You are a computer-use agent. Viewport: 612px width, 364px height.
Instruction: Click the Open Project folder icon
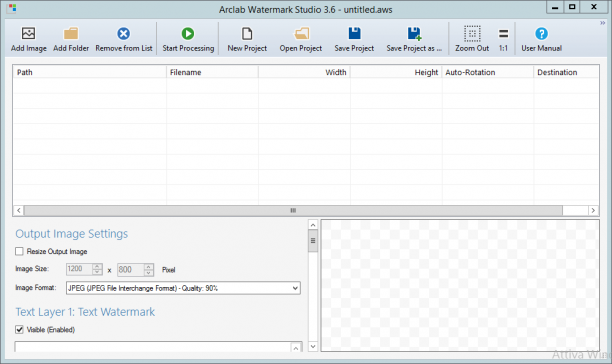[301, 34]
